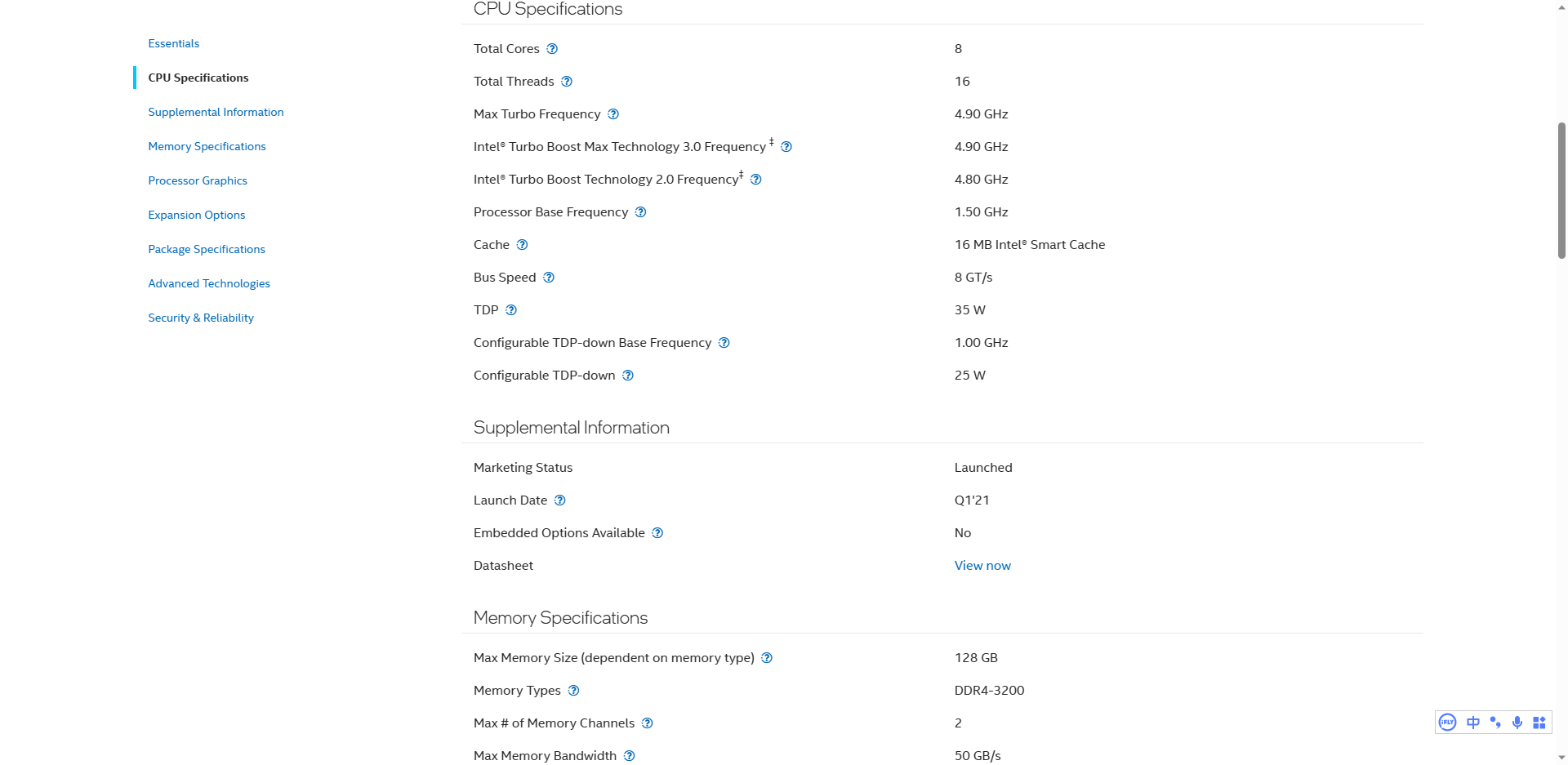Jump to Essentials section in sidebar
This screenshot has height=765, width=1568.
tap(173, 43)
